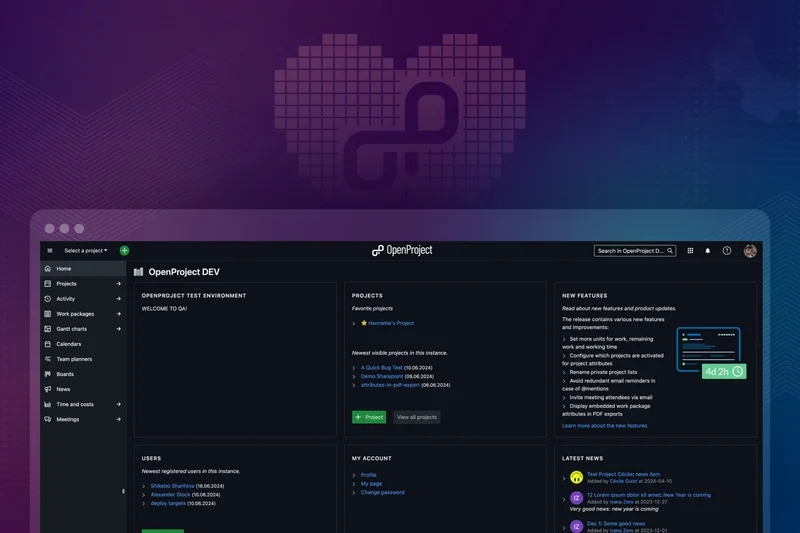Focus the Search in OpenProject field
The height and width of the screenshot is (533, 800).
[x=635, y=251]
